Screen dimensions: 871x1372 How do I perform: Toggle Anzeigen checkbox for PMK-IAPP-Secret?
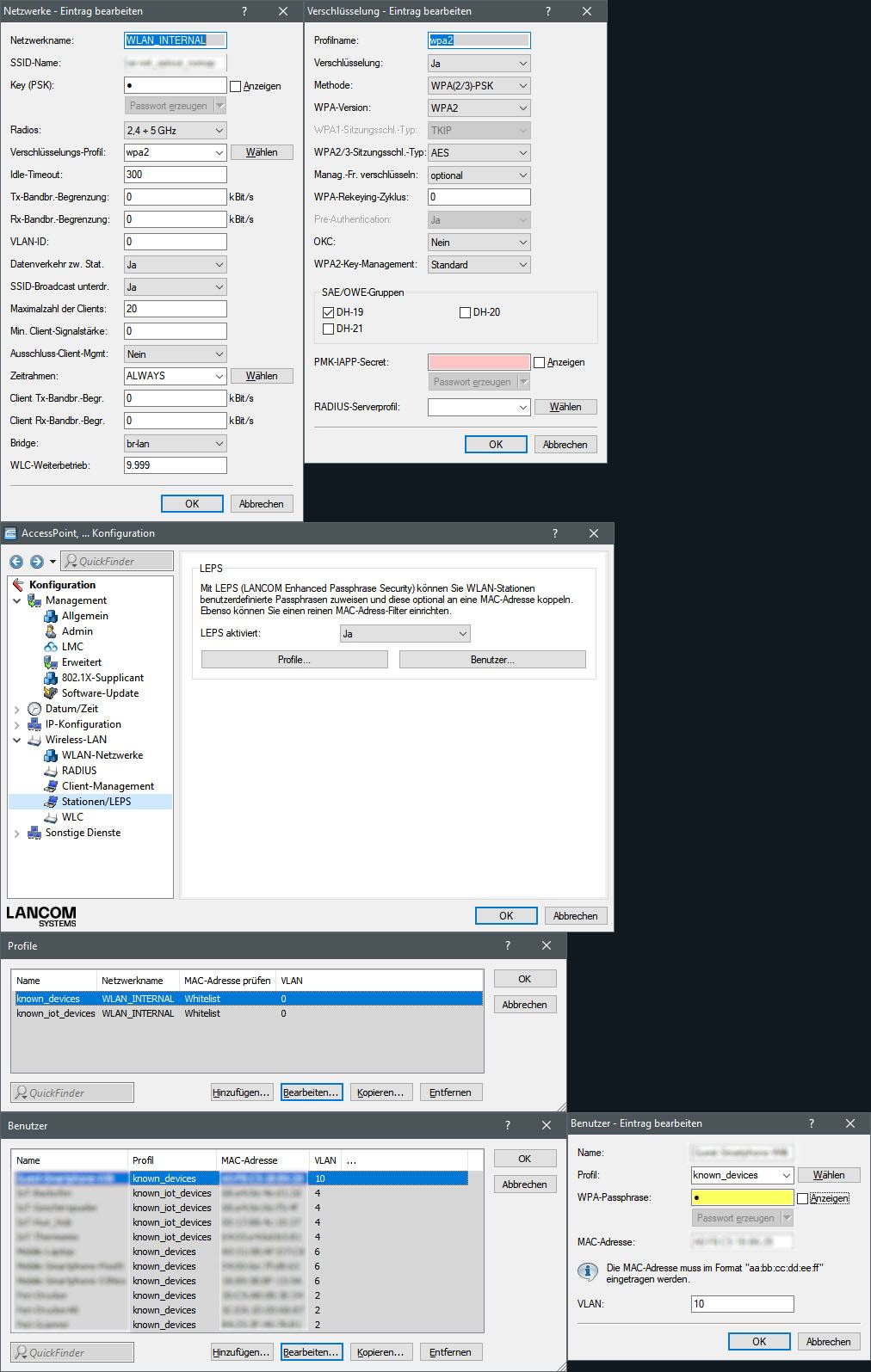[x=540, y=362]
